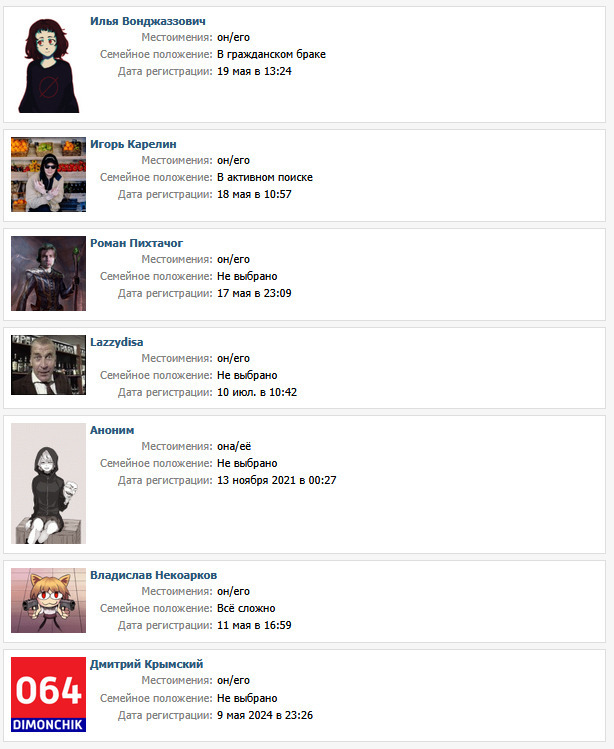Open Lazzydisa profile link
This screenshot has width=614, height=749.
point(117,342)
